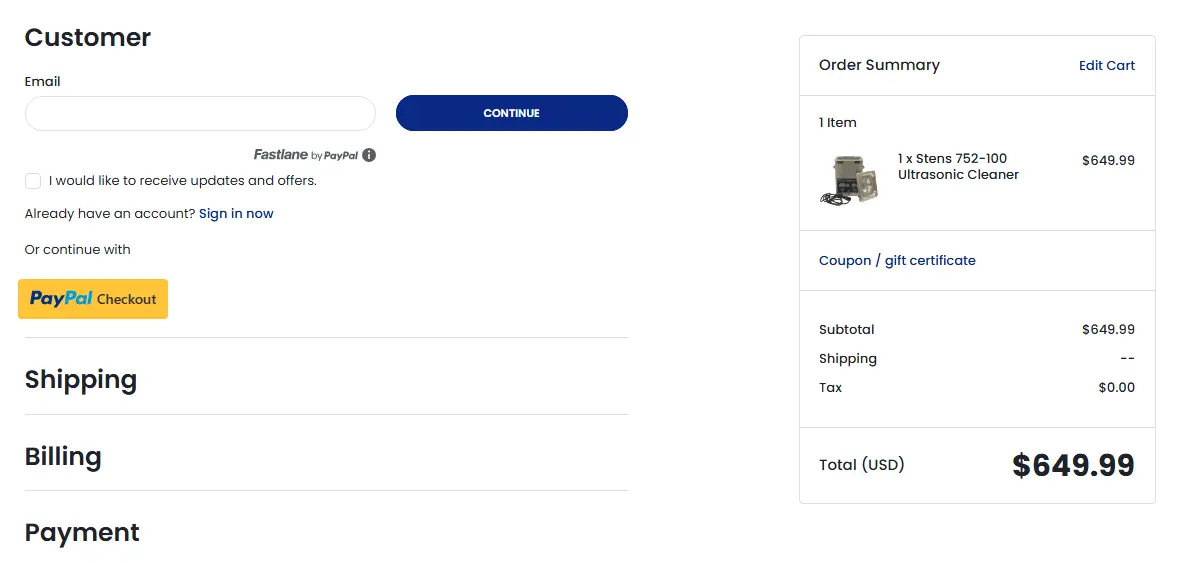Click the 1 x Stens 752-100 product name
Screen dimensions: 1177x563
click(959, 167)
